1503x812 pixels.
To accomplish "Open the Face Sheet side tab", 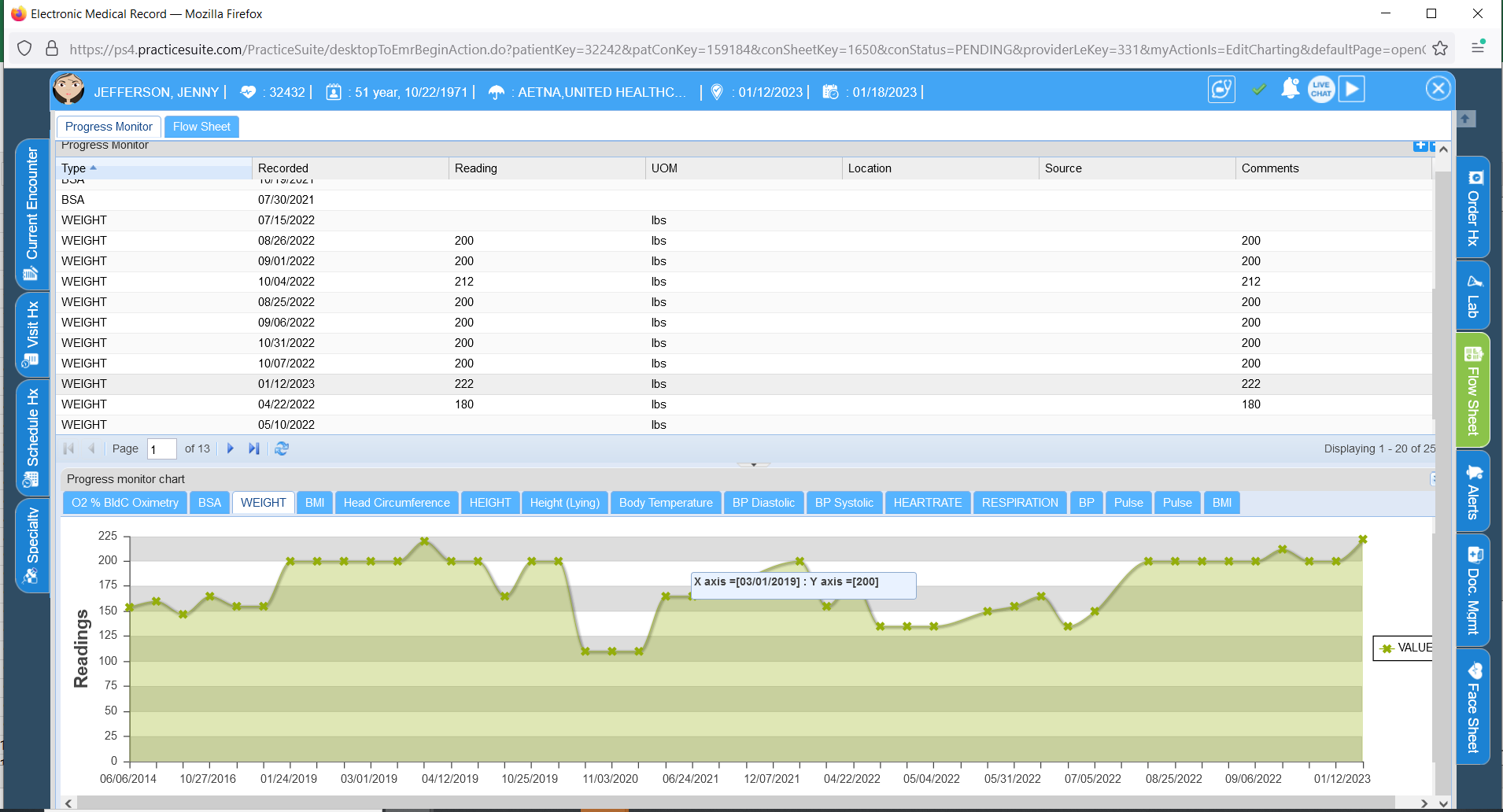I will click(x=1473, y=707).
